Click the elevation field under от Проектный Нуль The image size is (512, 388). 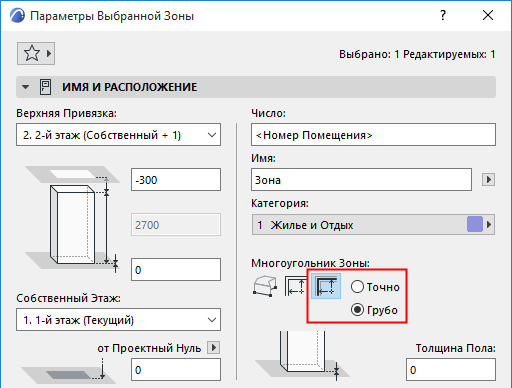(176, 369)
